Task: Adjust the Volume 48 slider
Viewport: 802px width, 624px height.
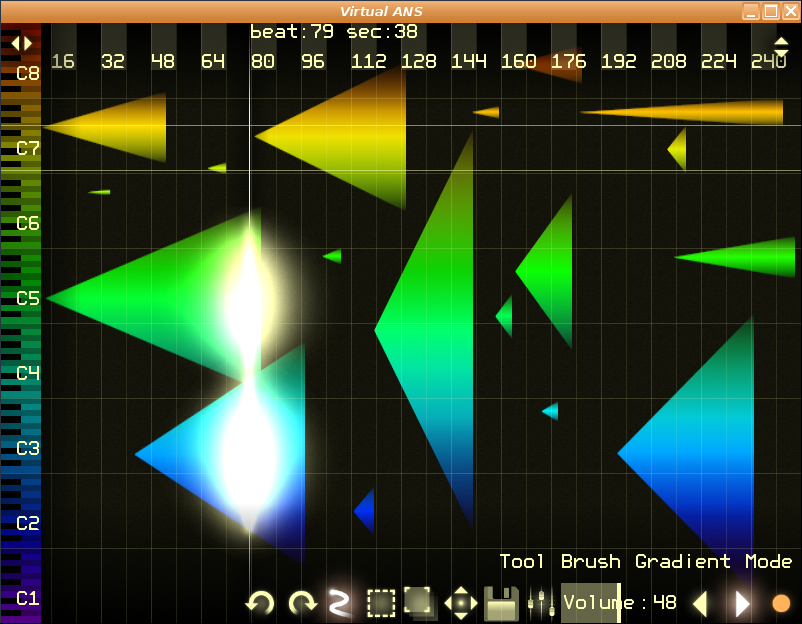Action: coord(620,603)
